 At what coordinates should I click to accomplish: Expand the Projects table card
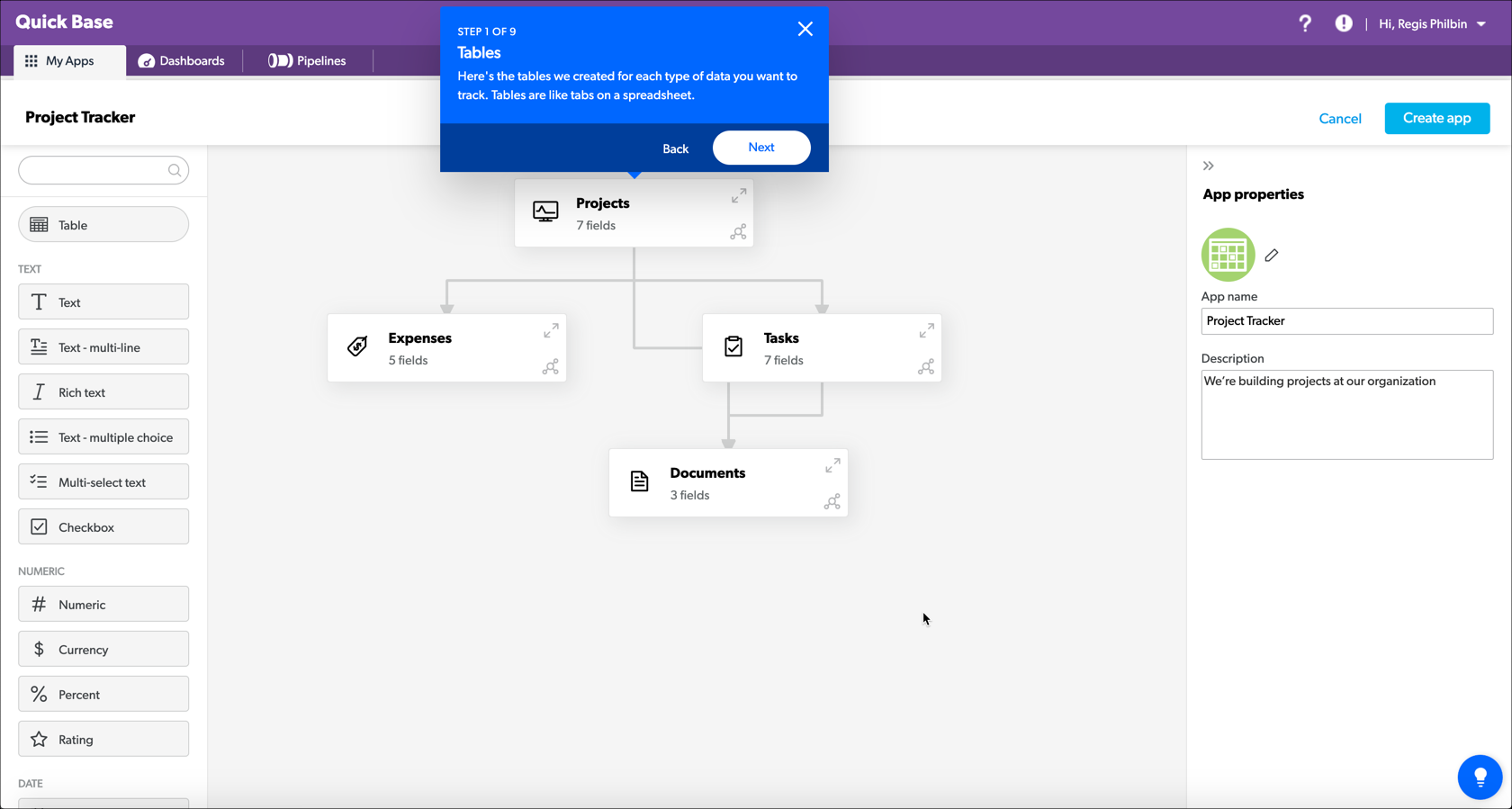pos(739,195)
